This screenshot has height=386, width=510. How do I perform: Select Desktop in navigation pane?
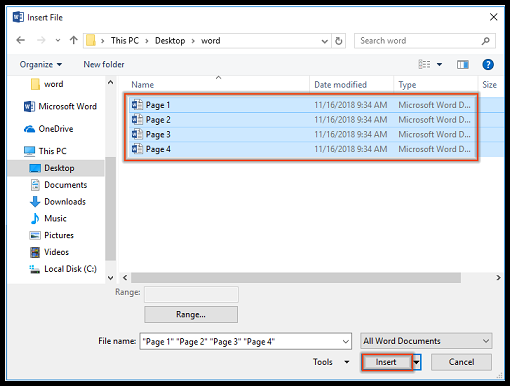click(56, 168)
